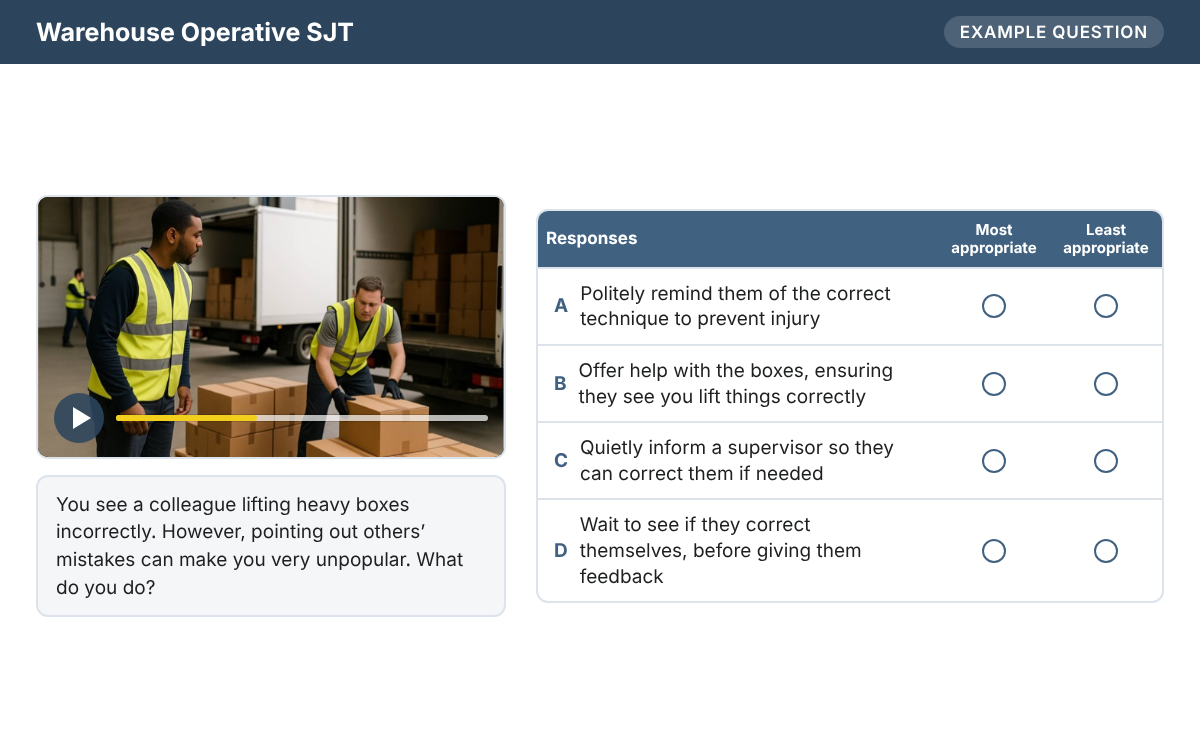Click the letter C row label
Viewport: 1200px width, 750px height.
pos(561,461)
